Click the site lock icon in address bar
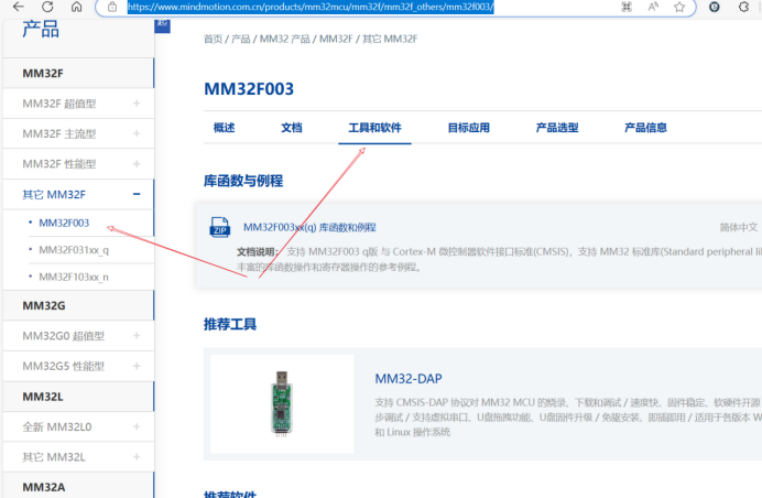This screenshot has width=762, height=498. point(113,7)
